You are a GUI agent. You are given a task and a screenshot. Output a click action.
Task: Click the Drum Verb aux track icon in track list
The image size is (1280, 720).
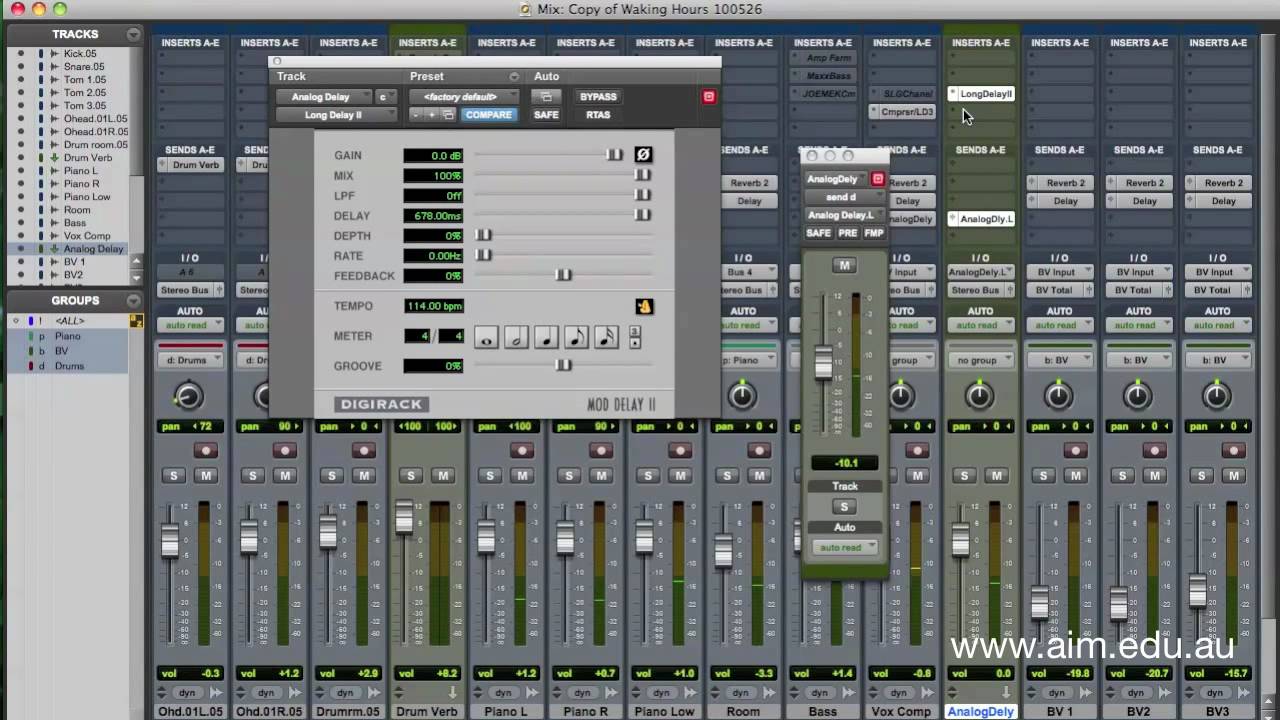click(x=55, y=158)
